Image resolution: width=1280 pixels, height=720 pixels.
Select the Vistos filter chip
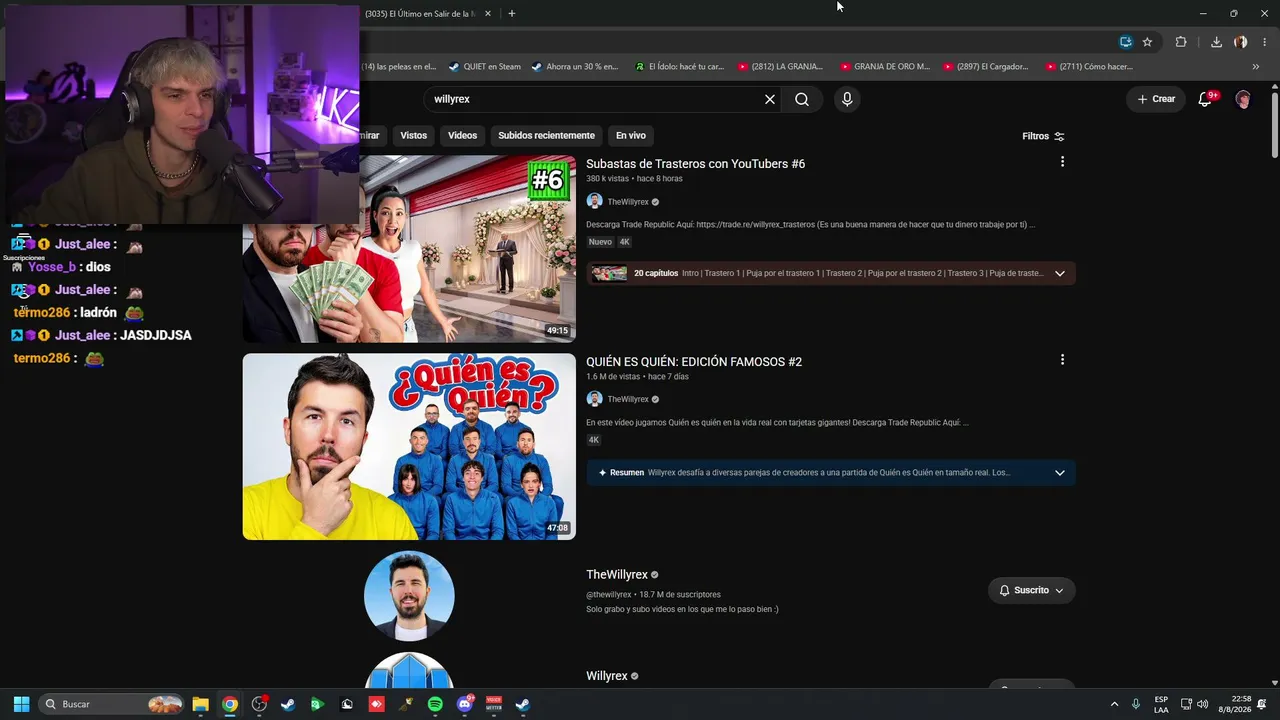[413, 135]
